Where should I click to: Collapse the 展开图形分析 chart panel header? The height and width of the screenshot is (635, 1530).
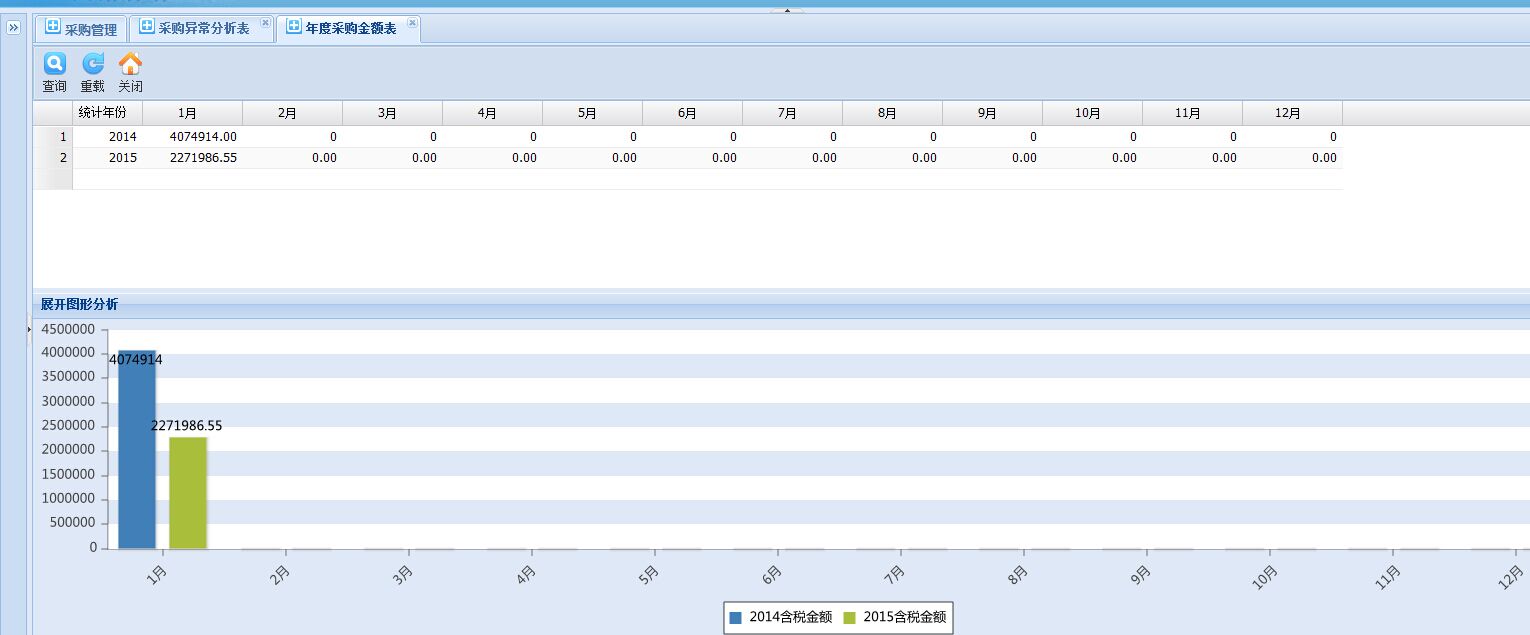click(x=79, y=304)
